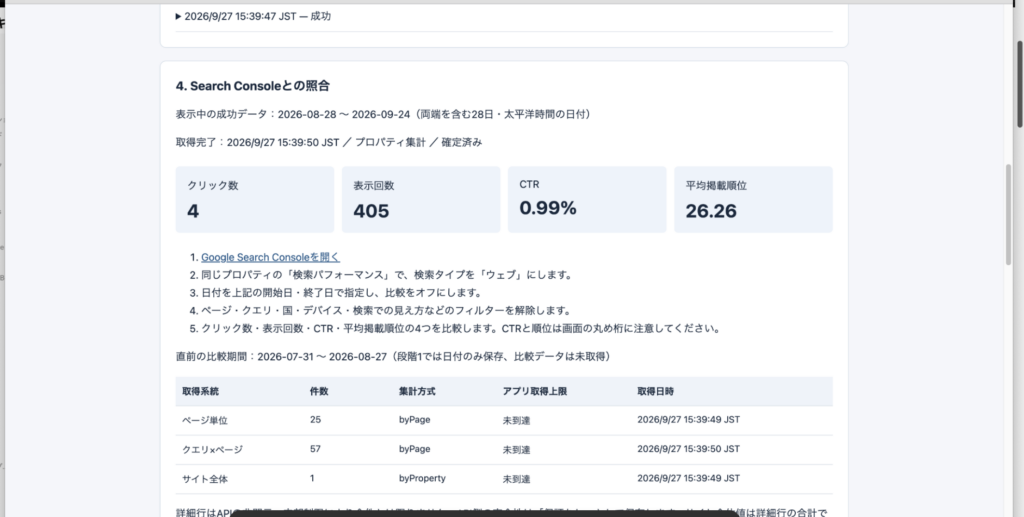1024x517 pixels.
Task: Expand the 2026/9/27 15:39:47 JST 成功 log entry
Action: click(253, 16)
